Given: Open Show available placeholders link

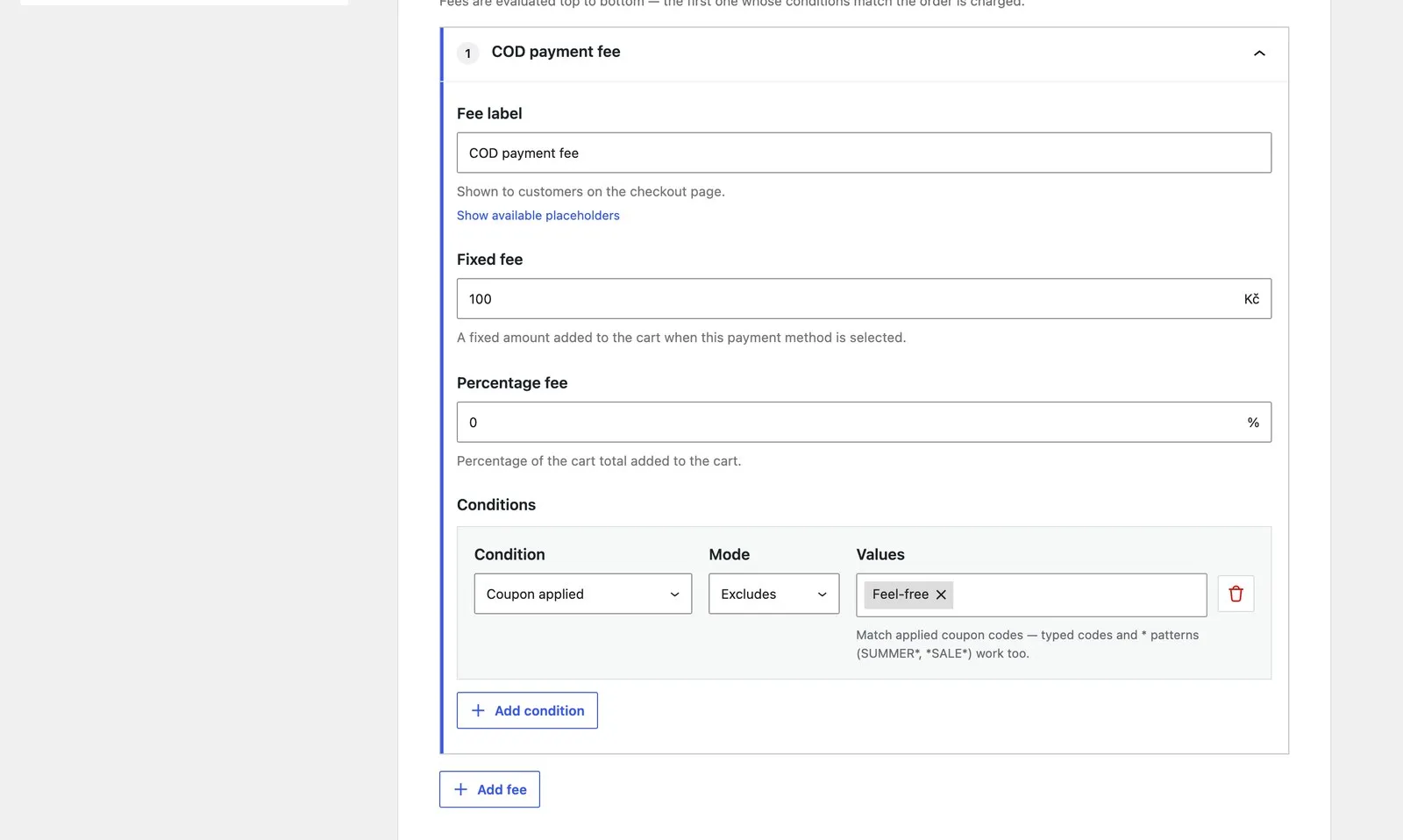Looking at the screenshot, I should point(538,216).
